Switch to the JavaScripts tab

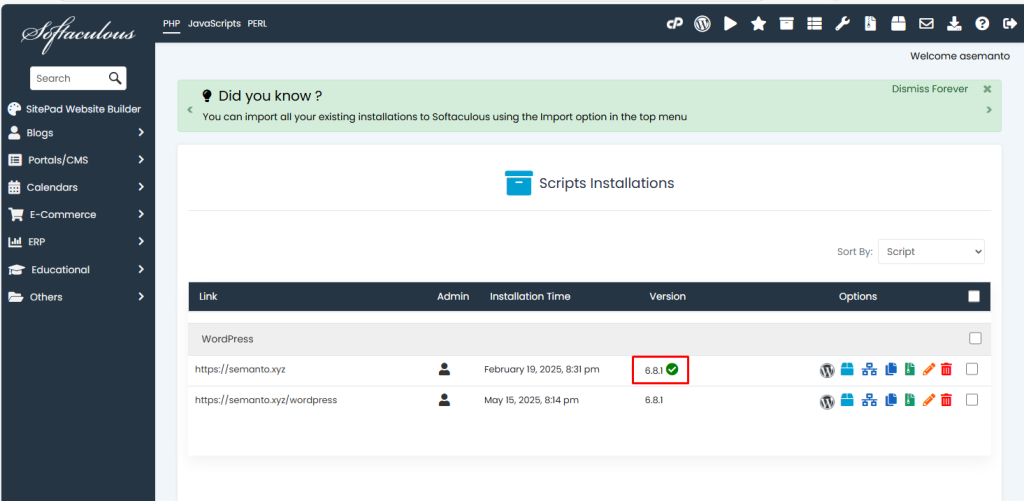click(x=214, y=23)
